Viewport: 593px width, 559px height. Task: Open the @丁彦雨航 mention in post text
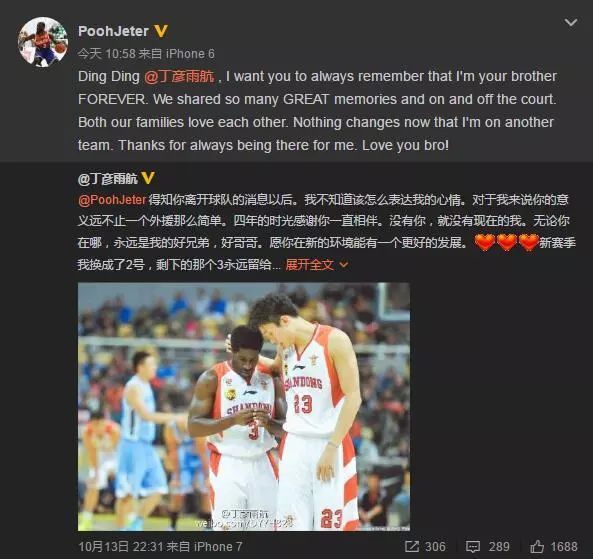click(x=179, y=76)
